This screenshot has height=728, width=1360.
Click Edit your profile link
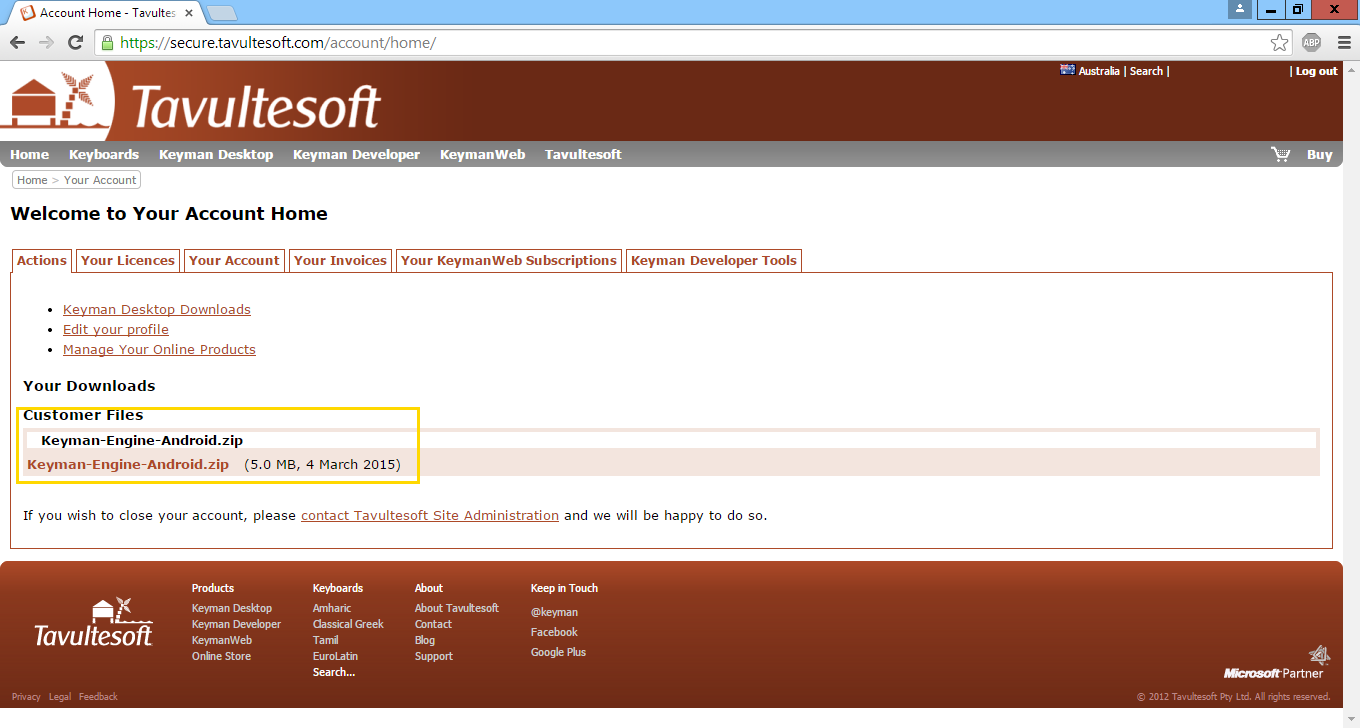click(x=116, y=329)
